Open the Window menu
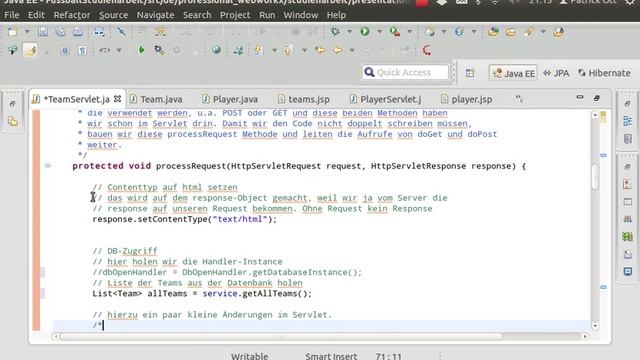The height and width of the screenshot is (360, 640). tap(301, 15)
